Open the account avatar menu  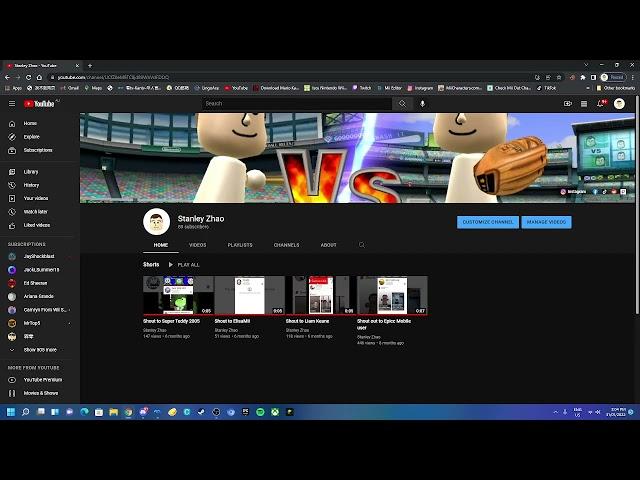pyautogui.click(x=619, y=104)
